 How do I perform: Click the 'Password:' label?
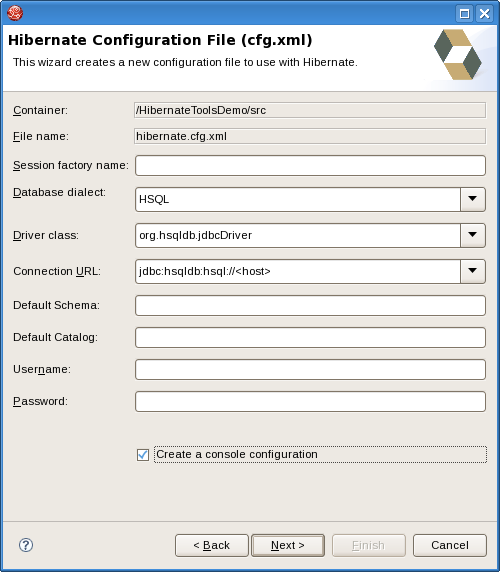pyautogui.click(x=40, y=401)
